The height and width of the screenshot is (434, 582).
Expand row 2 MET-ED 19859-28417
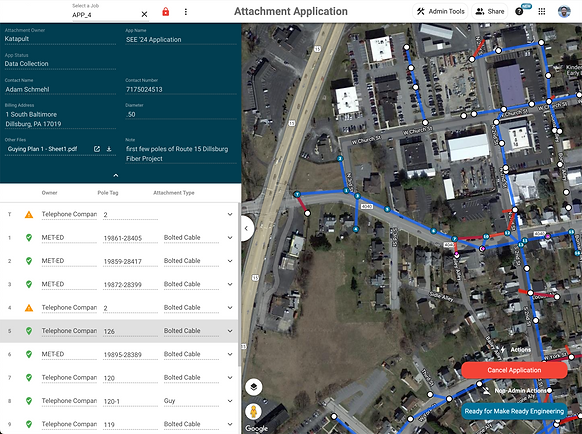230,261
